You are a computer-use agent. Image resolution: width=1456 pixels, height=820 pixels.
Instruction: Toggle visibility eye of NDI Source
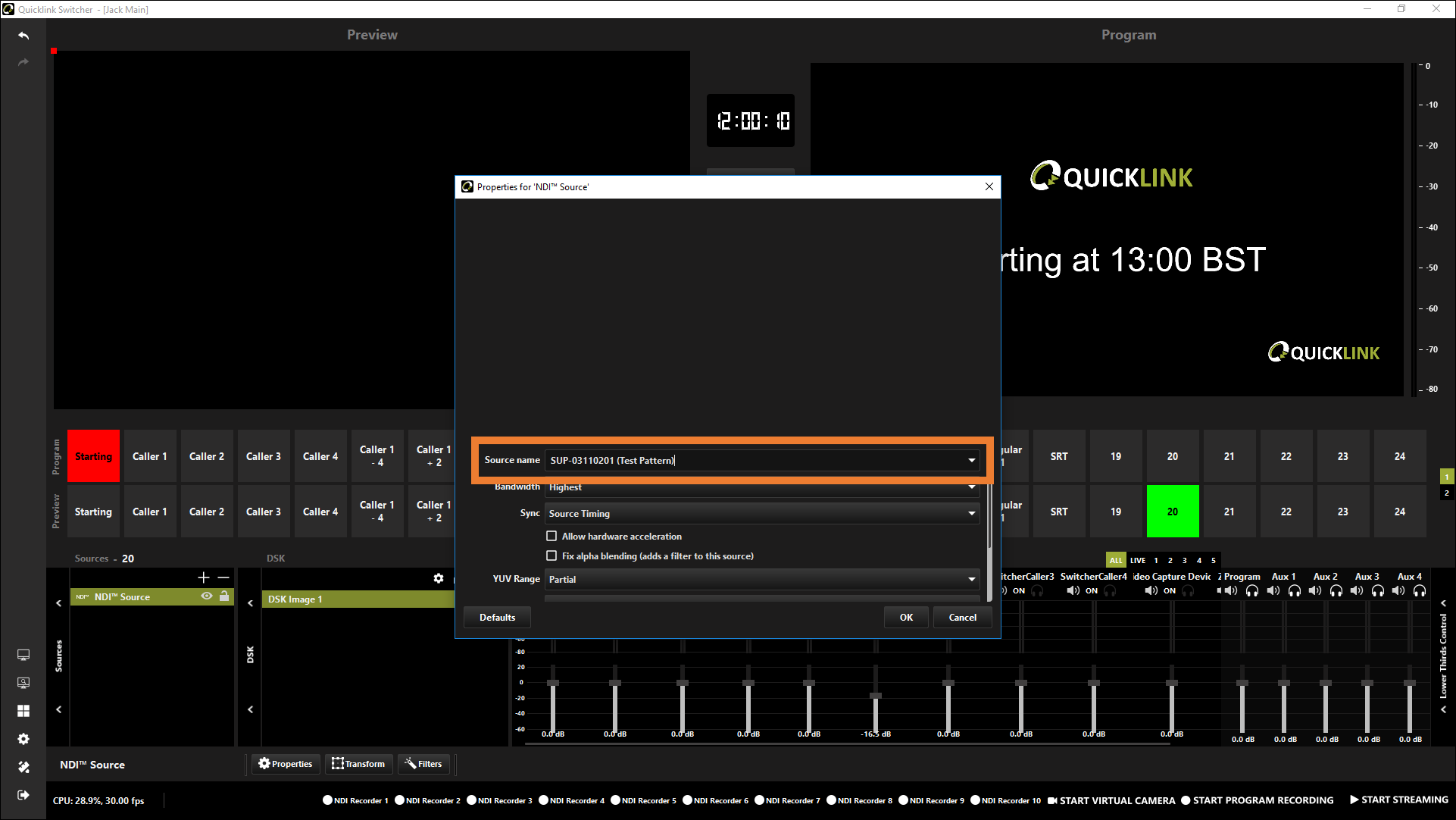206,596
